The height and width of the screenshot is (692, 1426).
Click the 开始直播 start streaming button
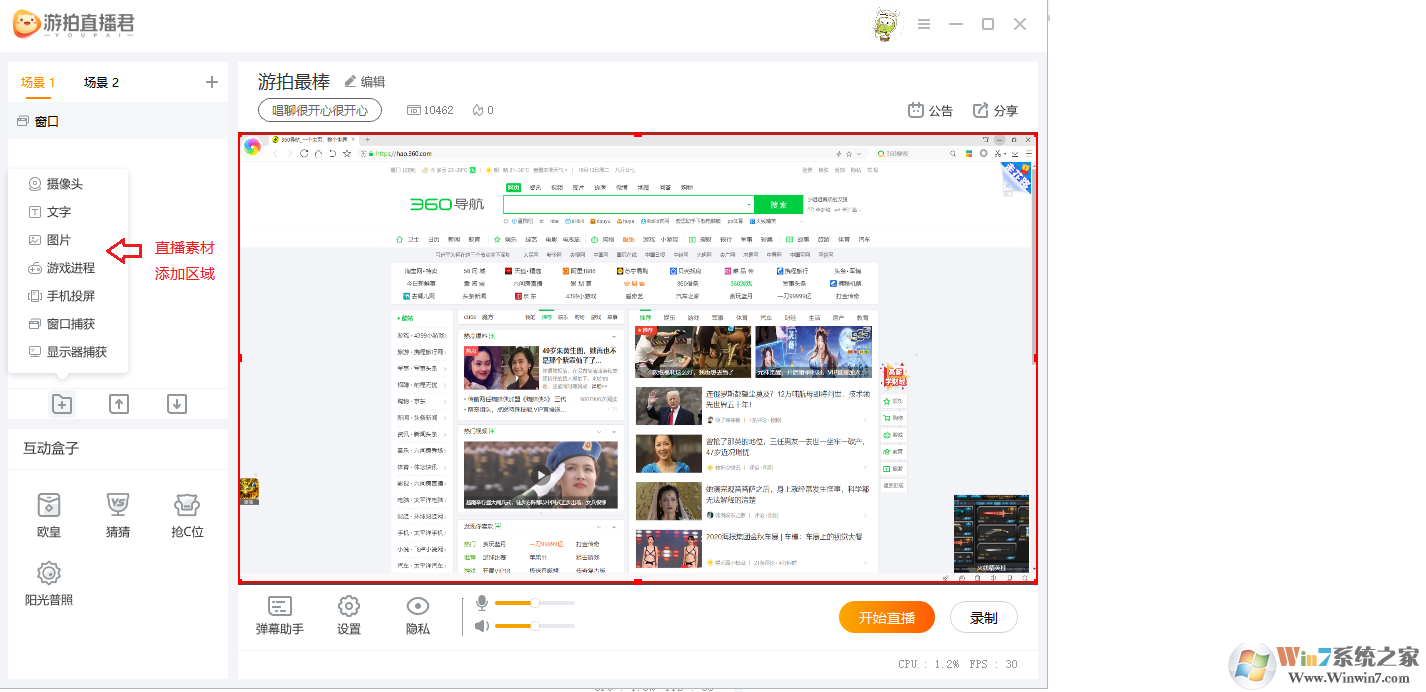[x=887, y=618]
